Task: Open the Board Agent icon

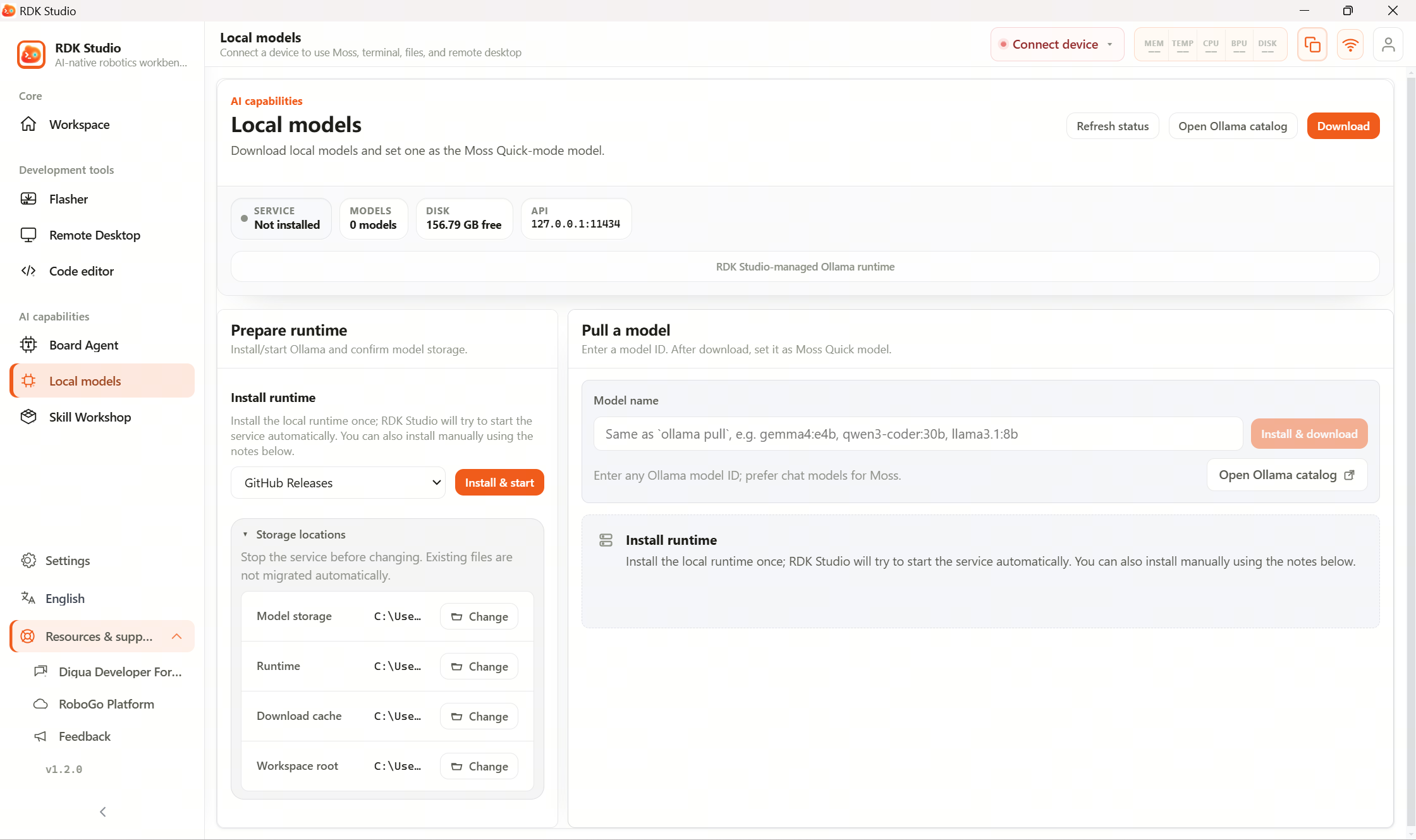Action: click(28, 345)
